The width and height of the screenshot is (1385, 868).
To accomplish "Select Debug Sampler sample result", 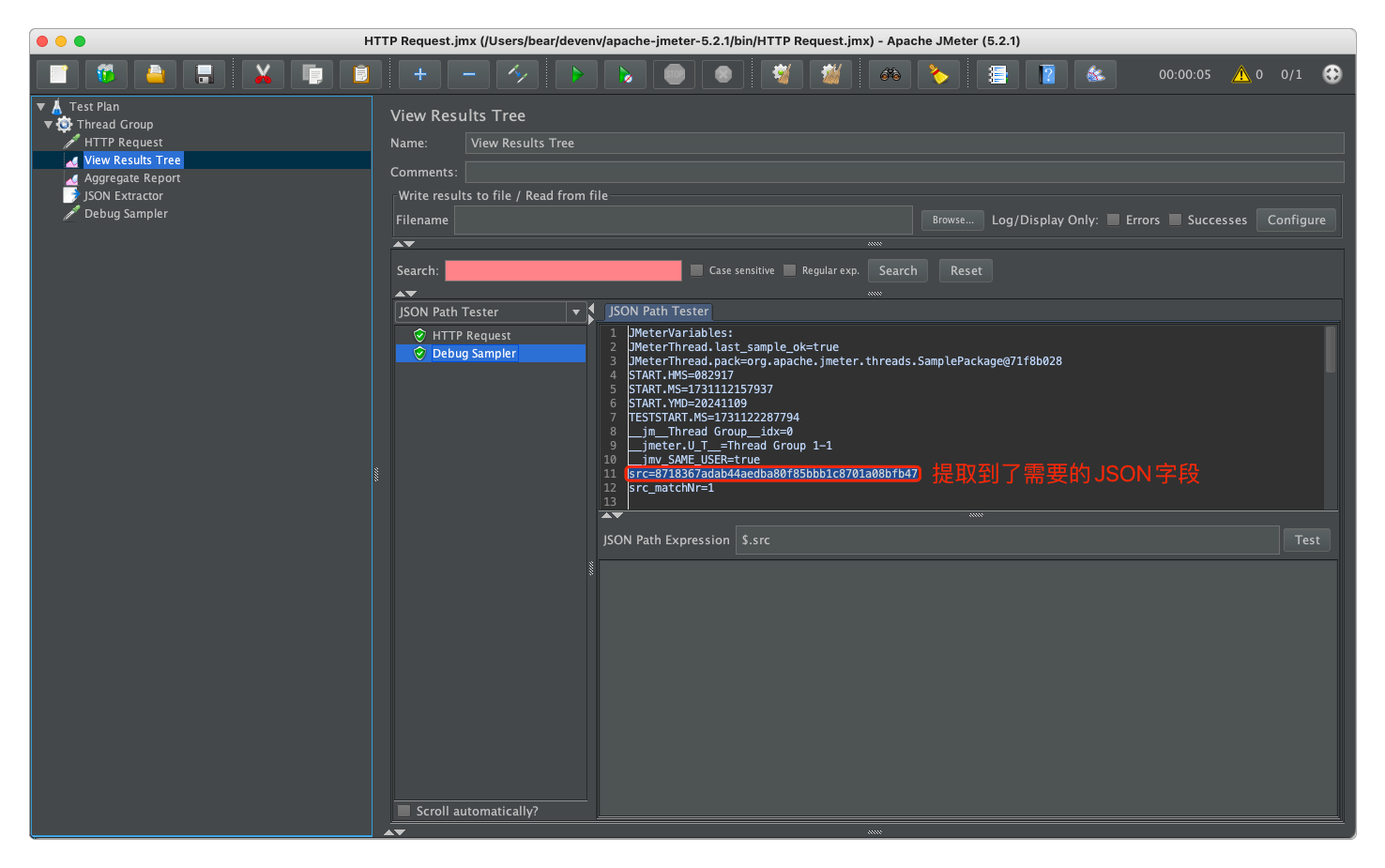I will pos(474,354).
